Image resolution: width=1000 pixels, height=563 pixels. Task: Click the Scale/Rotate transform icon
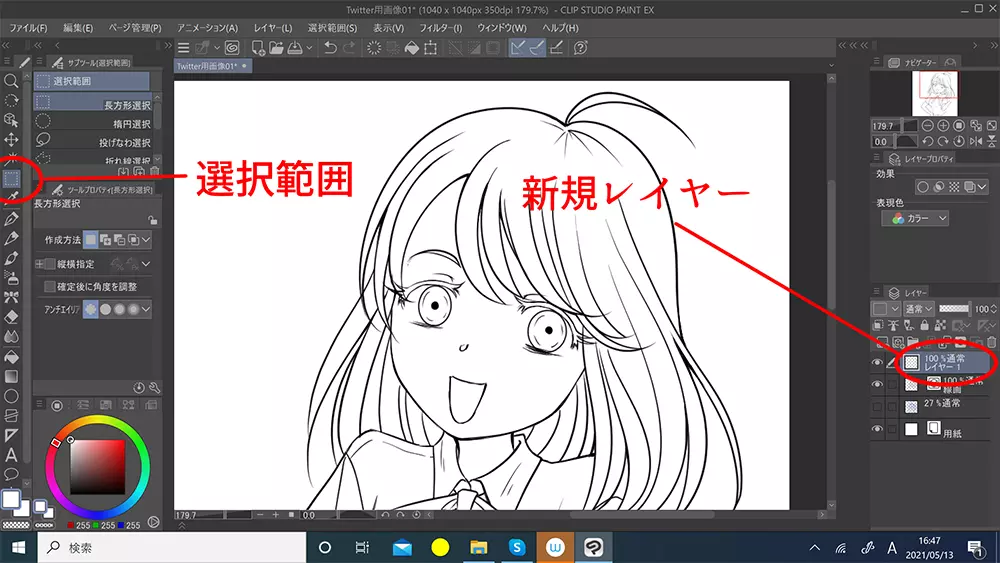click(x=430, y=48)
